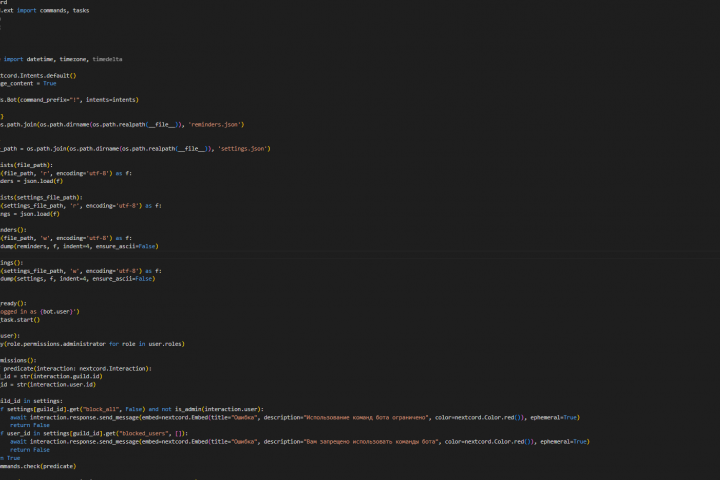
Task: Click the 'ngs = json.load(f)' line
Action: coord(30,214)
